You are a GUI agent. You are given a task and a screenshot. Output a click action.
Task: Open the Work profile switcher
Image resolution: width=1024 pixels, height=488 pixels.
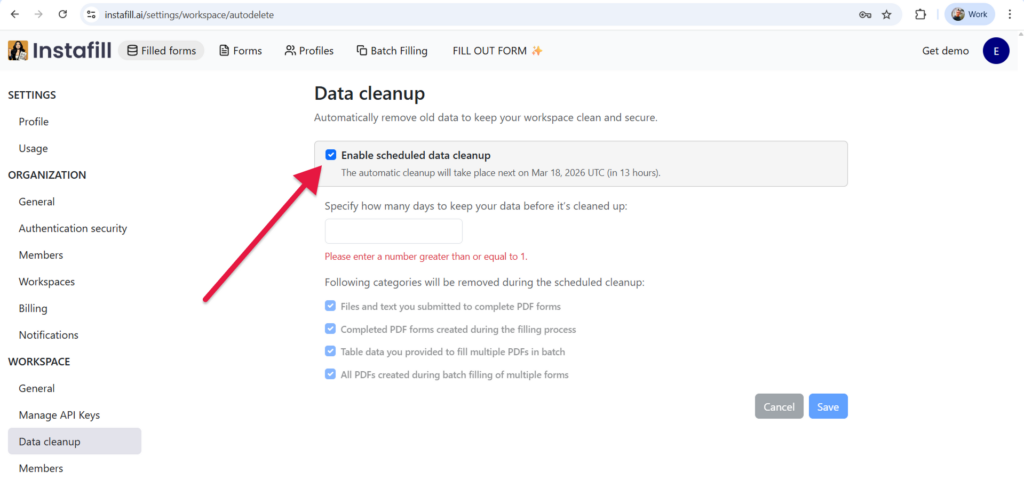click(x=969, y=15)
